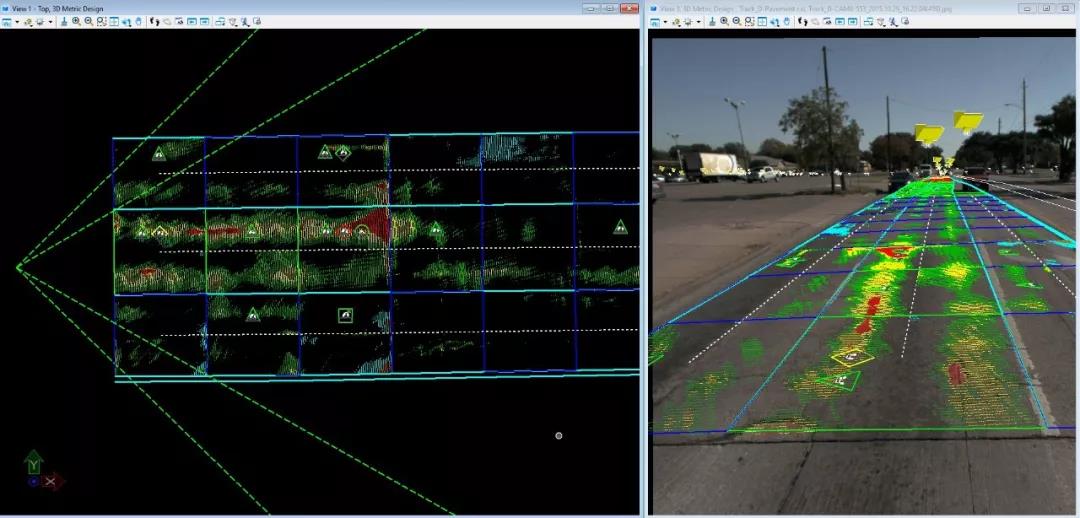The height and width of the screenshot is (518, 1080).
Task: Open Display Styles lightbulb icon in View 5
Action: point(676,21)
